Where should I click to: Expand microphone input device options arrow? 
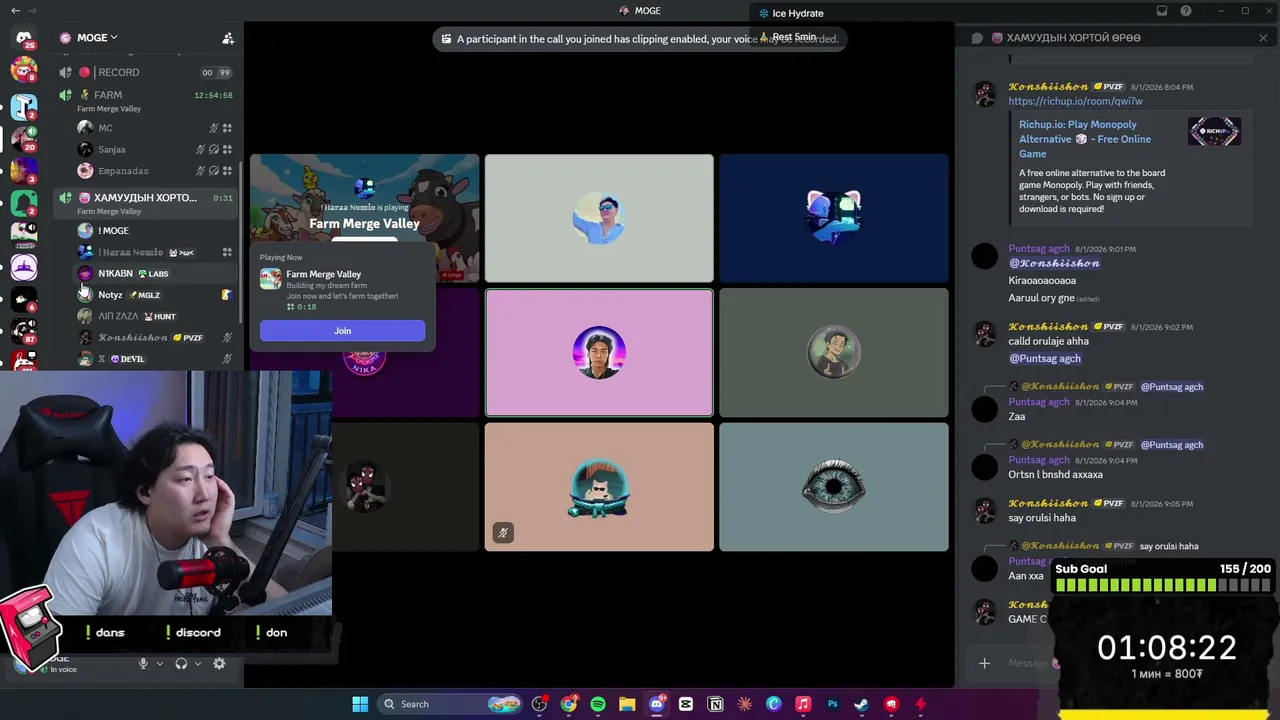[159, 663]
